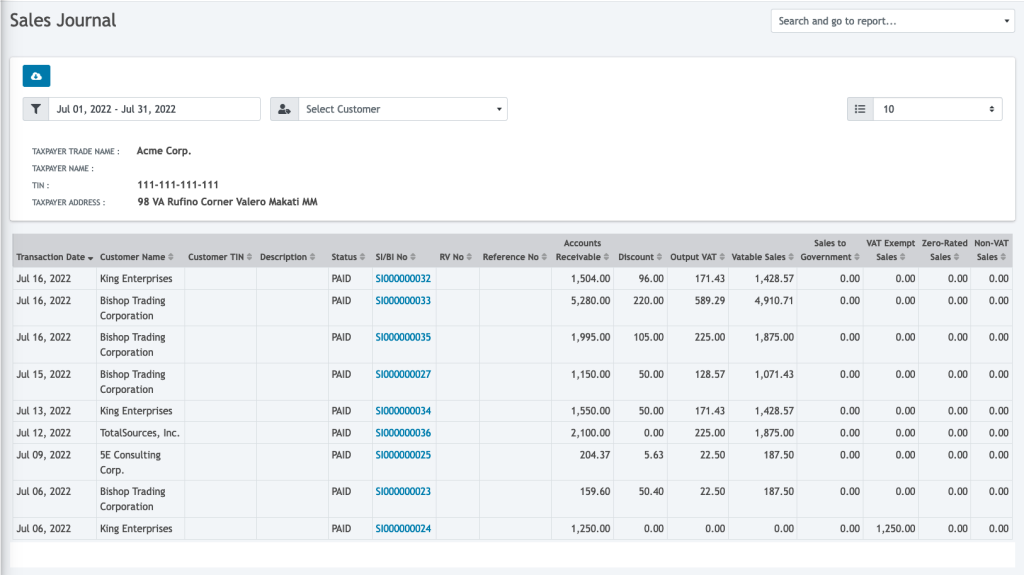Click the Jul 01 - Jul 31 date range field
The width and height of the screenshot is (1024, 575).
pyautogui.click(x=154, y=109)
